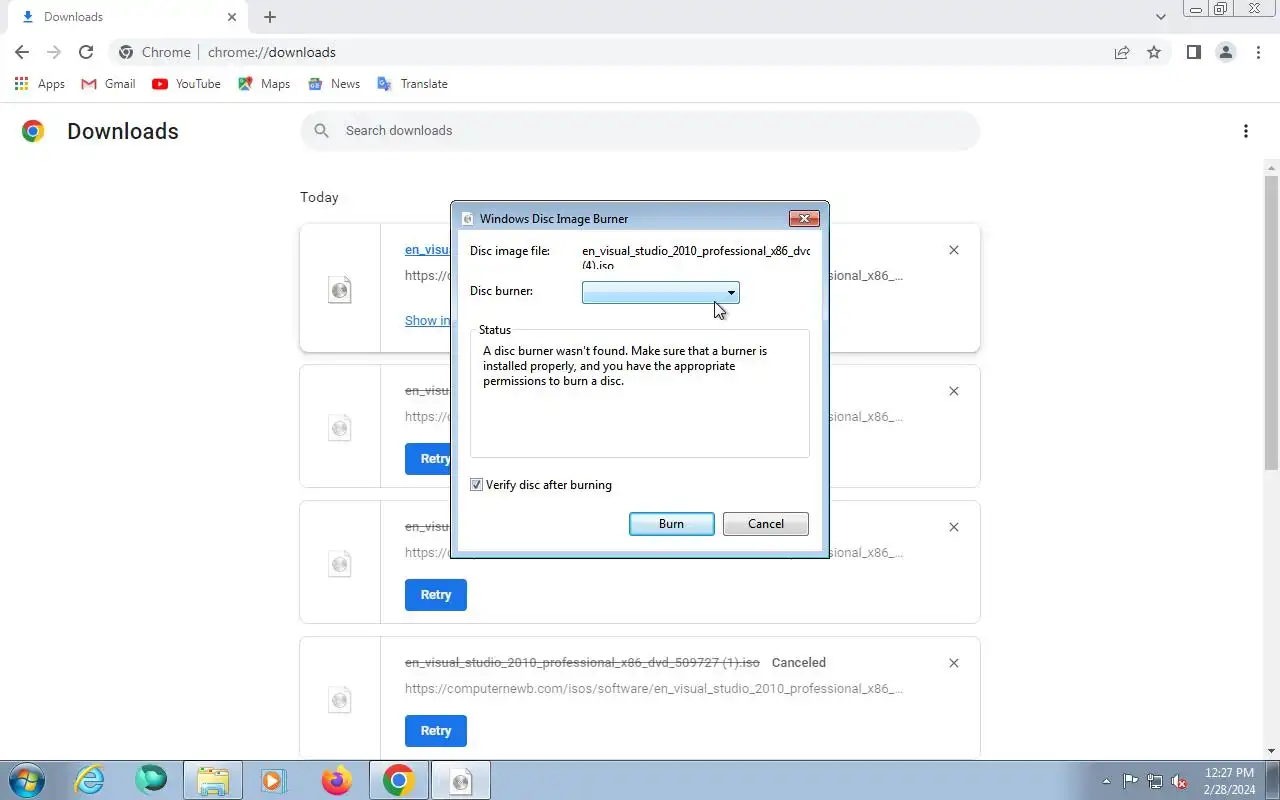Open the Chrome profile avatar

coord(1225,52)
